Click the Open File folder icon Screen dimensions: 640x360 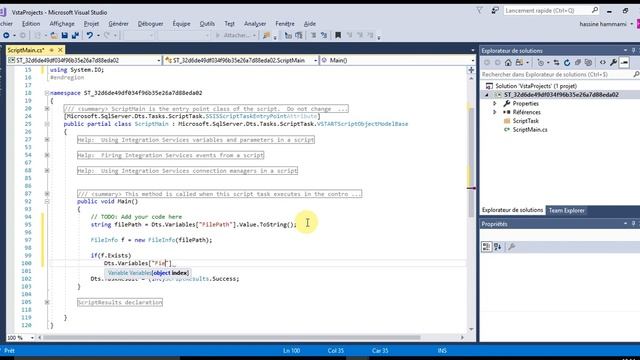pyautogui.click(x=54, y=36)
